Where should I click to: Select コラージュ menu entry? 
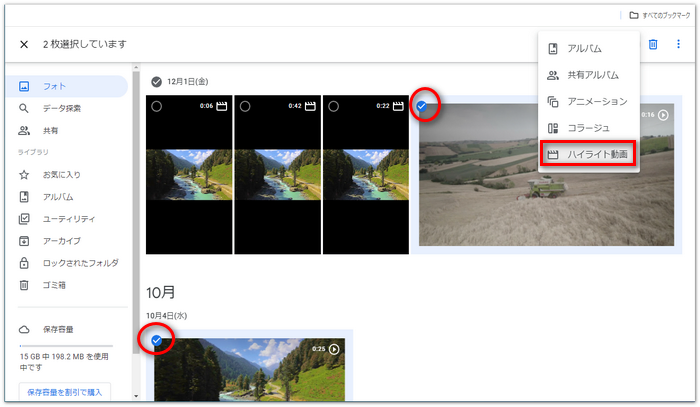click(x=589, y=128)
